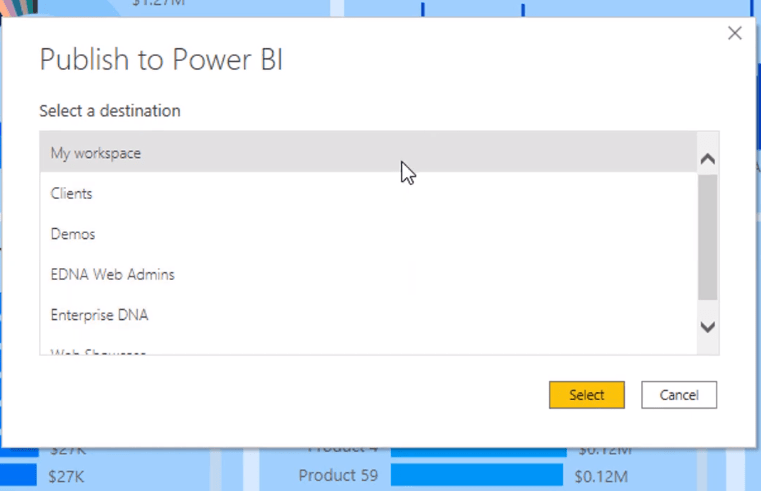Screen dimensions: 761x491
Task: Choose Enterprise DNA workspace
Action: (368, 315)
